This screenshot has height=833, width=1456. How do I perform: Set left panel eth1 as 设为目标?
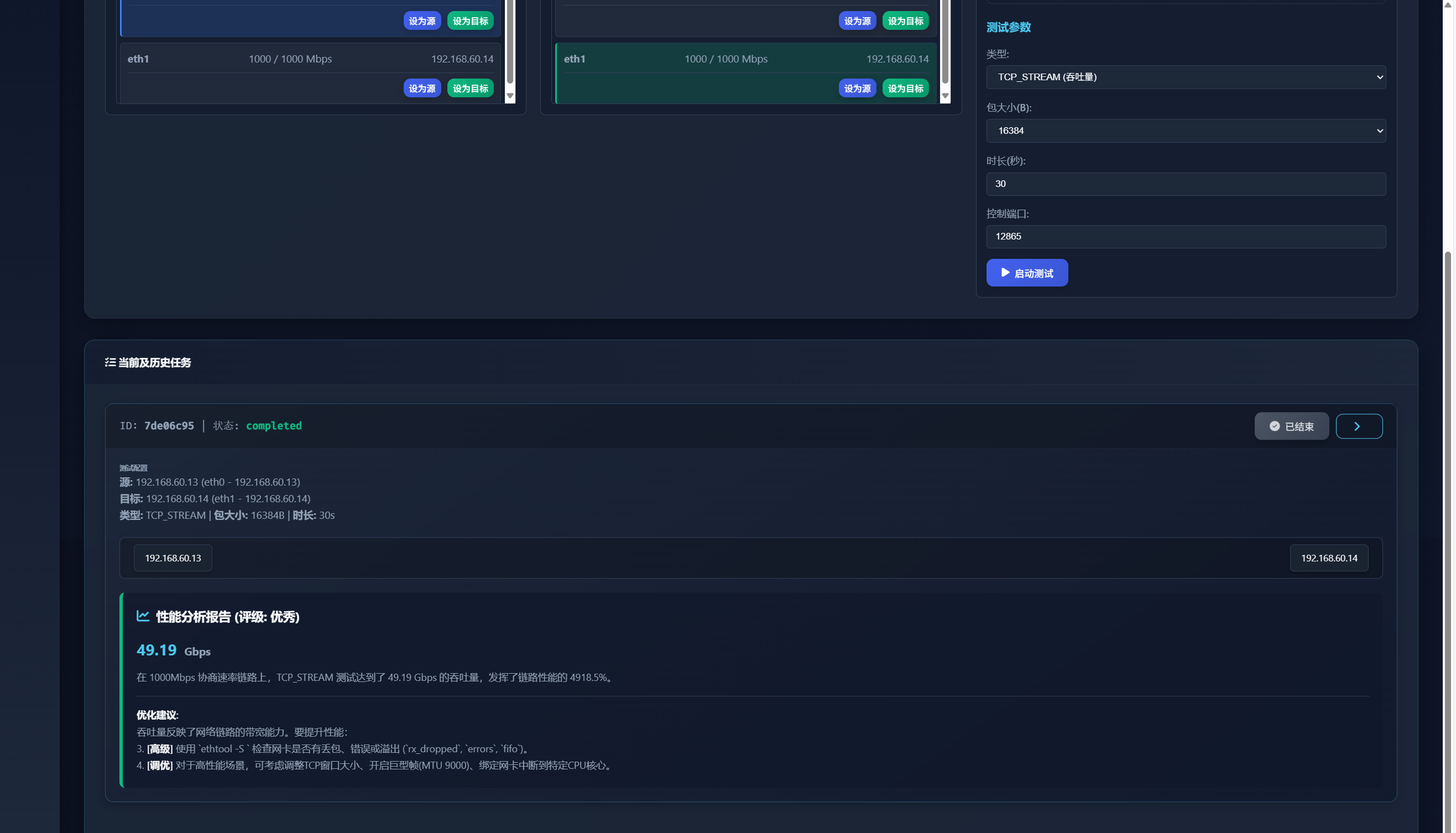click(x=470, y=88)
